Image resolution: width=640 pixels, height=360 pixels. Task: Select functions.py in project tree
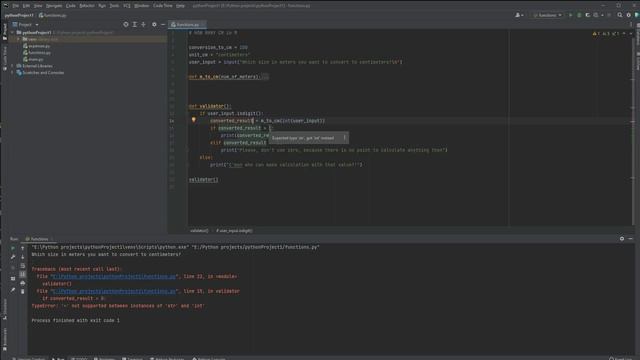click(39, 53)
